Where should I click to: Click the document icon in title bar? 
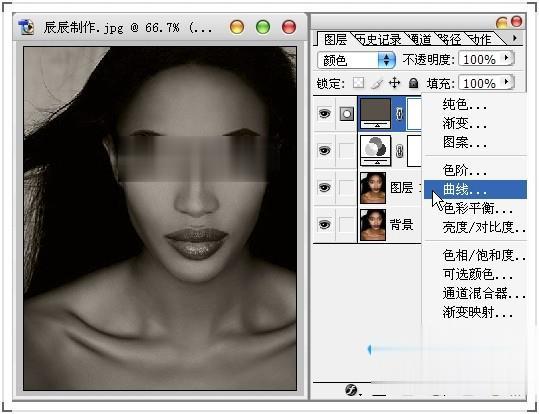point(26,27)
